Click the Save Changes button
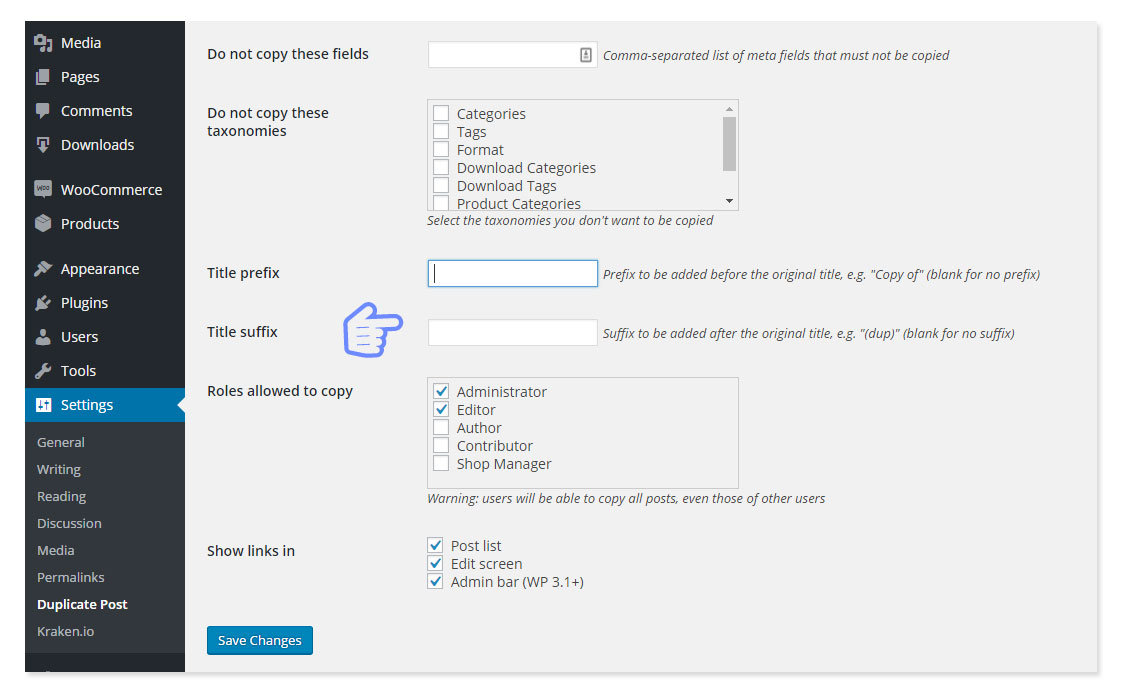The image size is (1130, 695). click(259, 640)
